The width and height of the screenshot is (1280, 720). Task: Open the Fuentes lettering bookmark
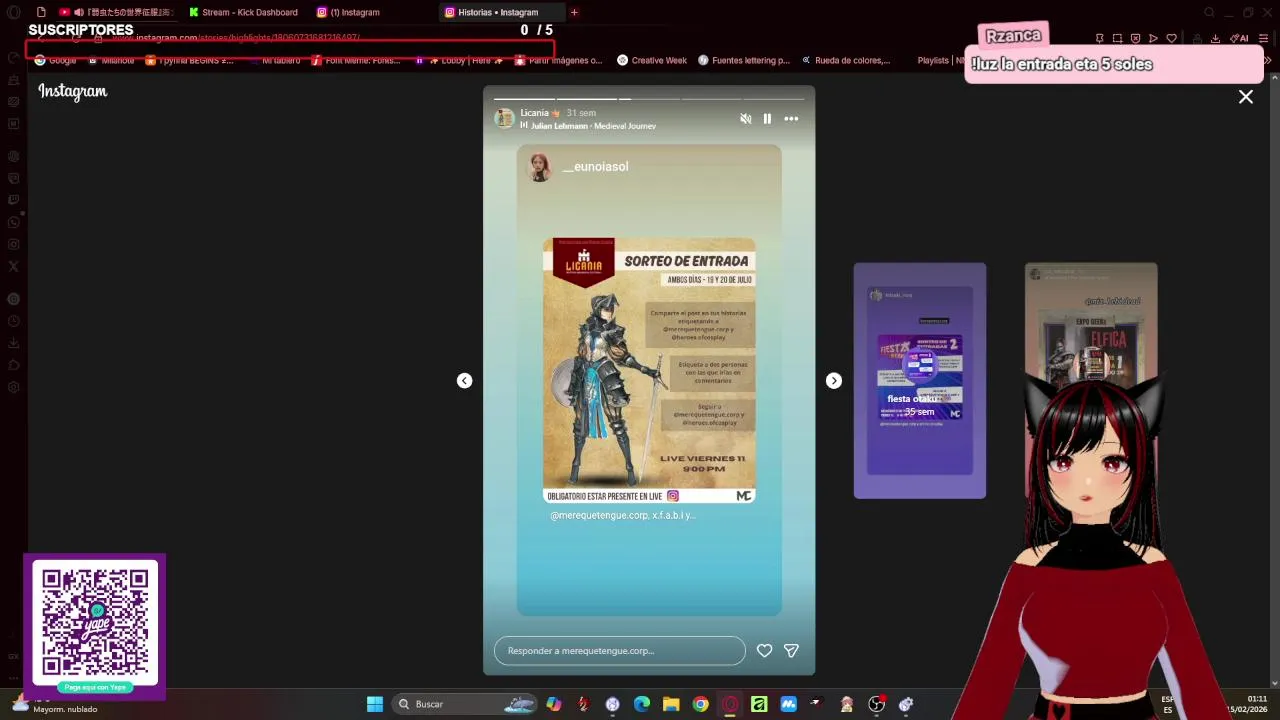tap(744, 61)
